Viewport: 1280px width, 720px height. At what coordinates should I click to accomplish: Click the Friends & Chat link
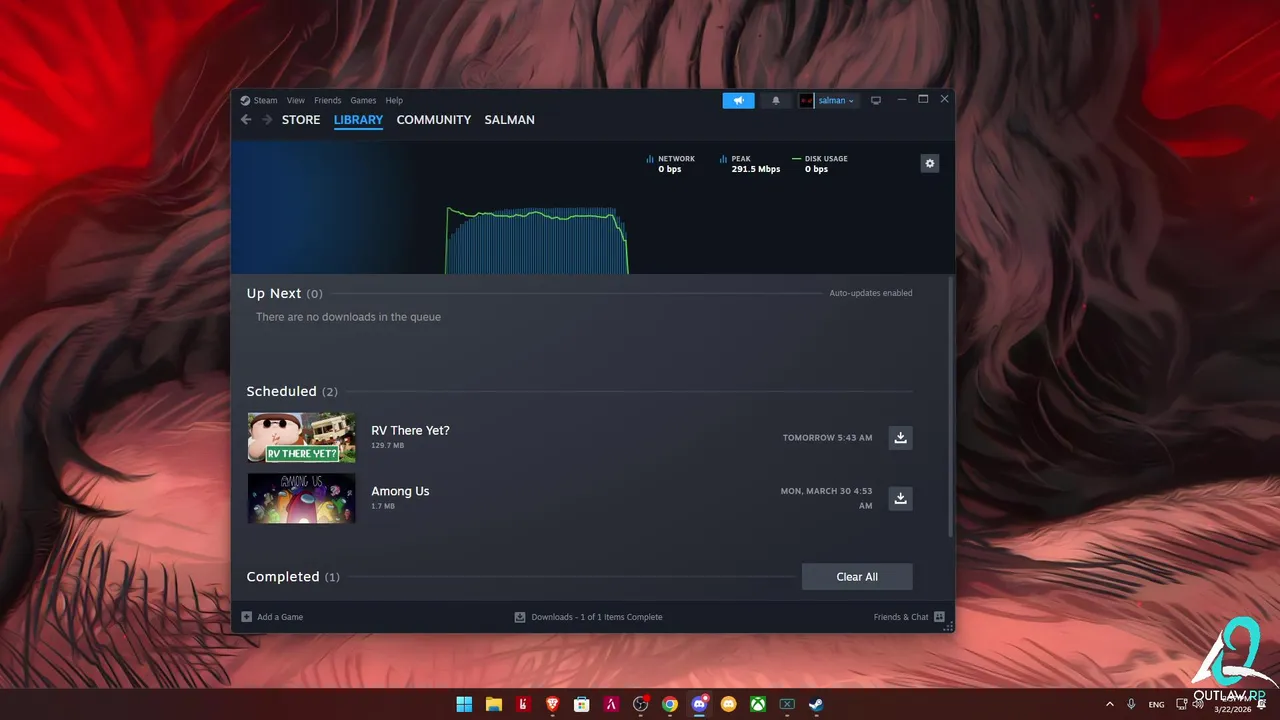[x=901, y=617]
